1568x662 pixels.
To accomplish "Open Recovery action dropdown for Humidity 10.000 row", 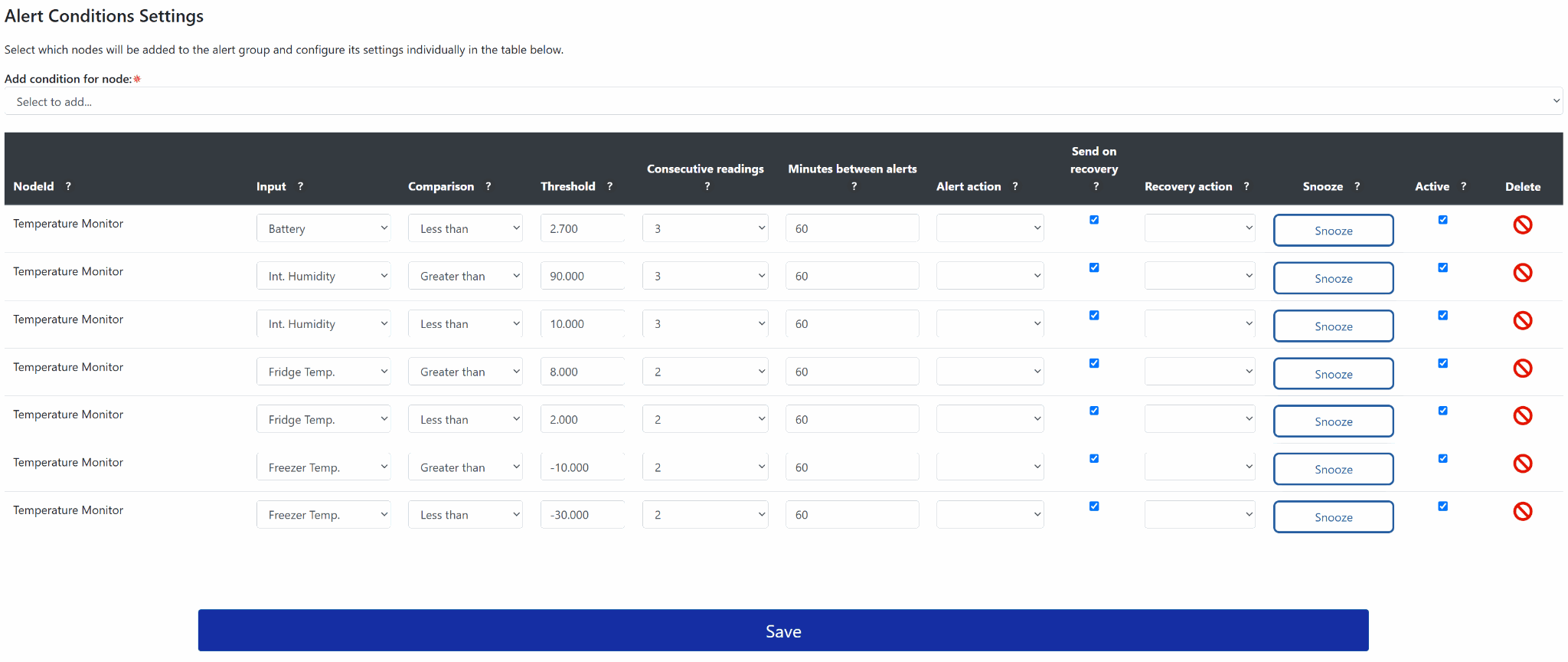I will click(1200, 323).
